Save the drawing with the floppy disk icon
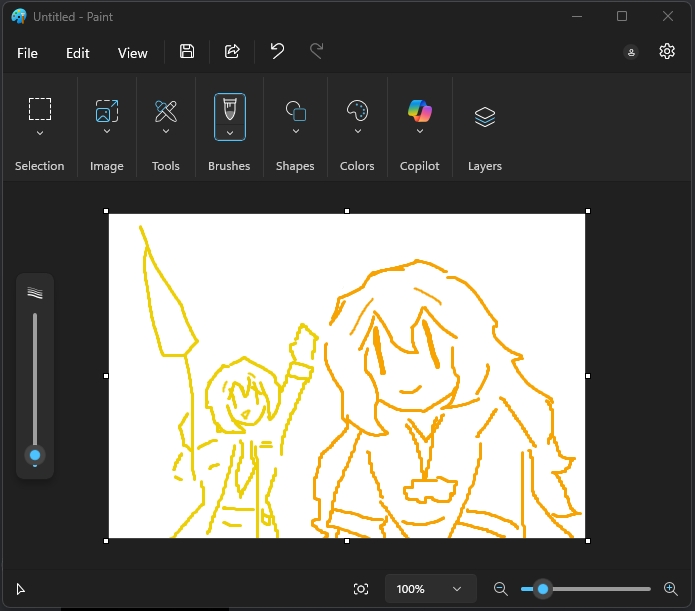 (187, 52)
